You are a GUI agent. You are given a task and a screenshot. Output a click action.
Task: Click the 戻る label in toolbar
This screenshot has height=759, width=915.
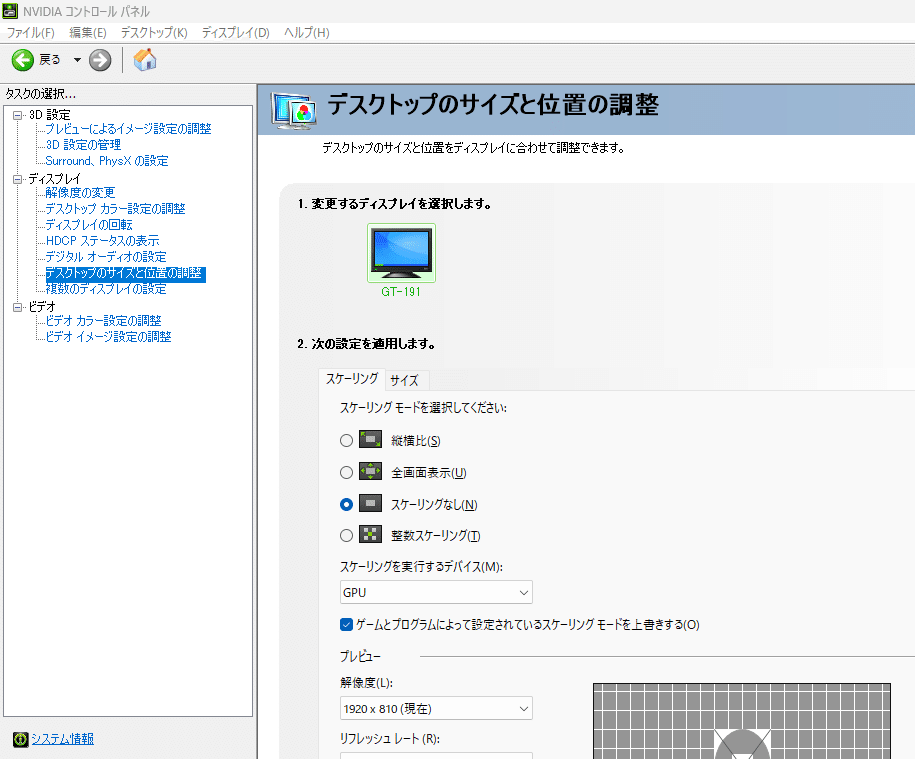[x=50, y=60]
